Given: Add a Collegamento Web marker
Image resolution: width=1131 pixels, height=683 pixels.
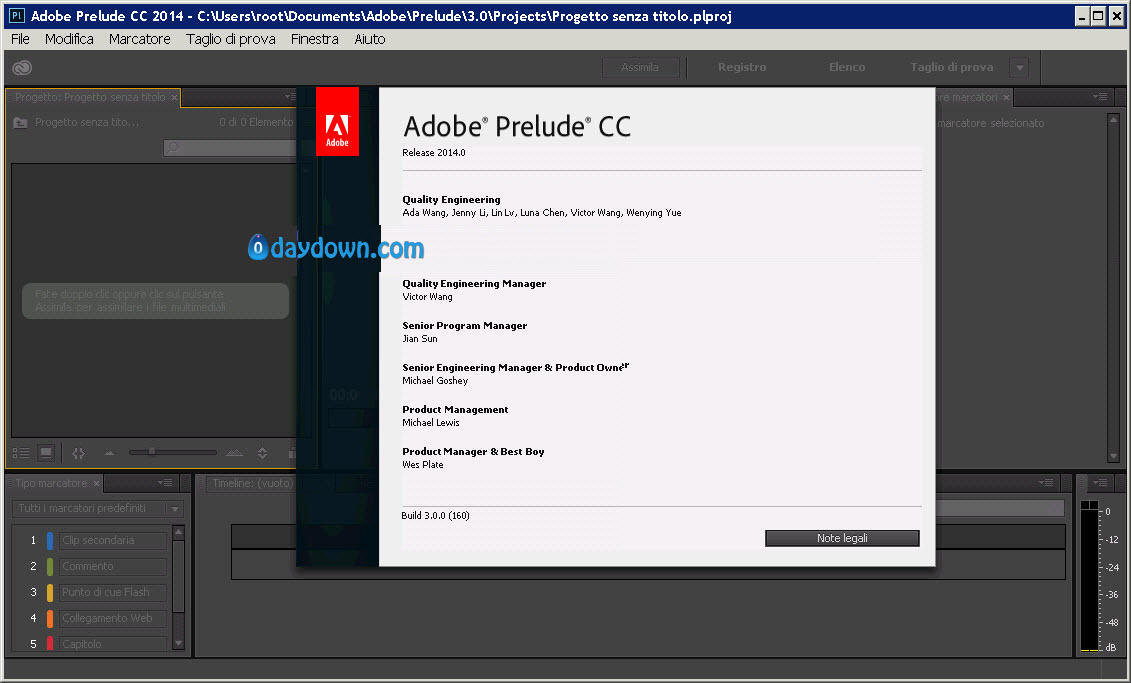Looking at the screenshot, I should pos(113,618).
